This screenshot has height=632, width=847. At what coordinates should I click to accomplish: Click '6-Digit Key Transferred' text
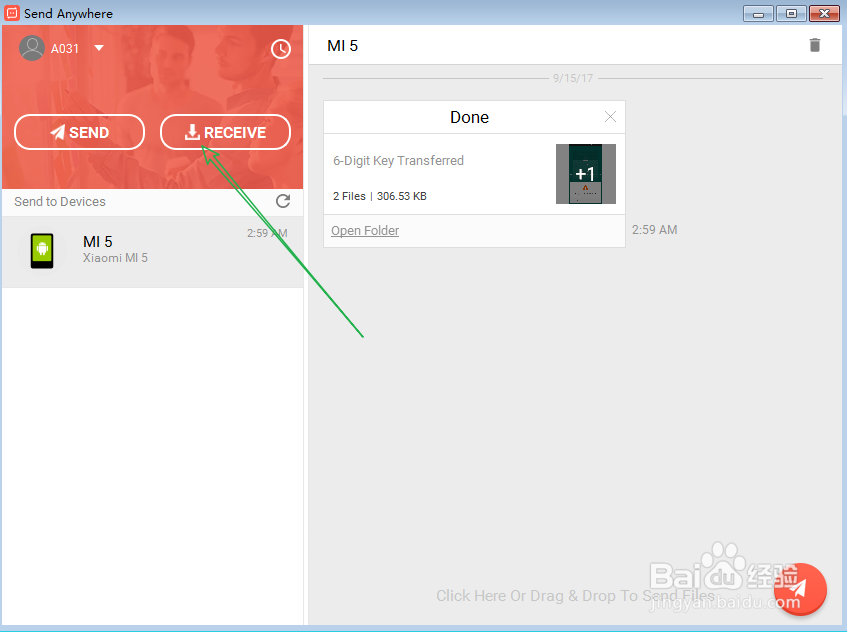[x=399, y=160]
